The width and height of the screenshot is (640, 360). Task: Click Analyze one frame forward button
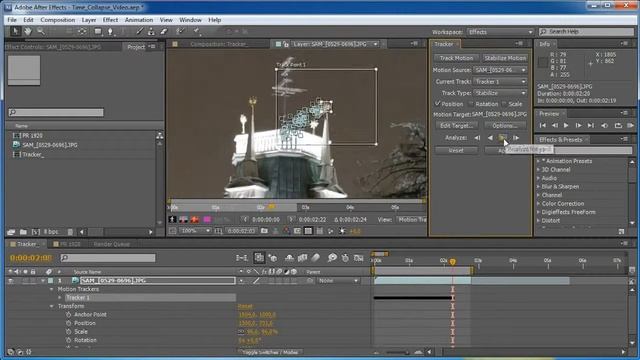point(516,138)
